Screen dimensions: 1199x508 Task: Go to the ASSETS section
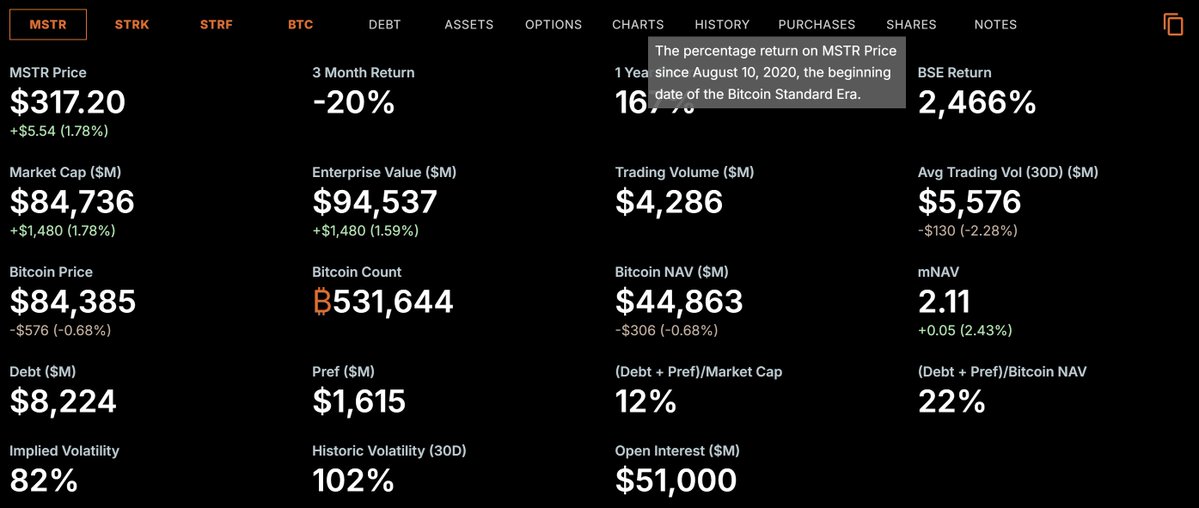[470, 24]
